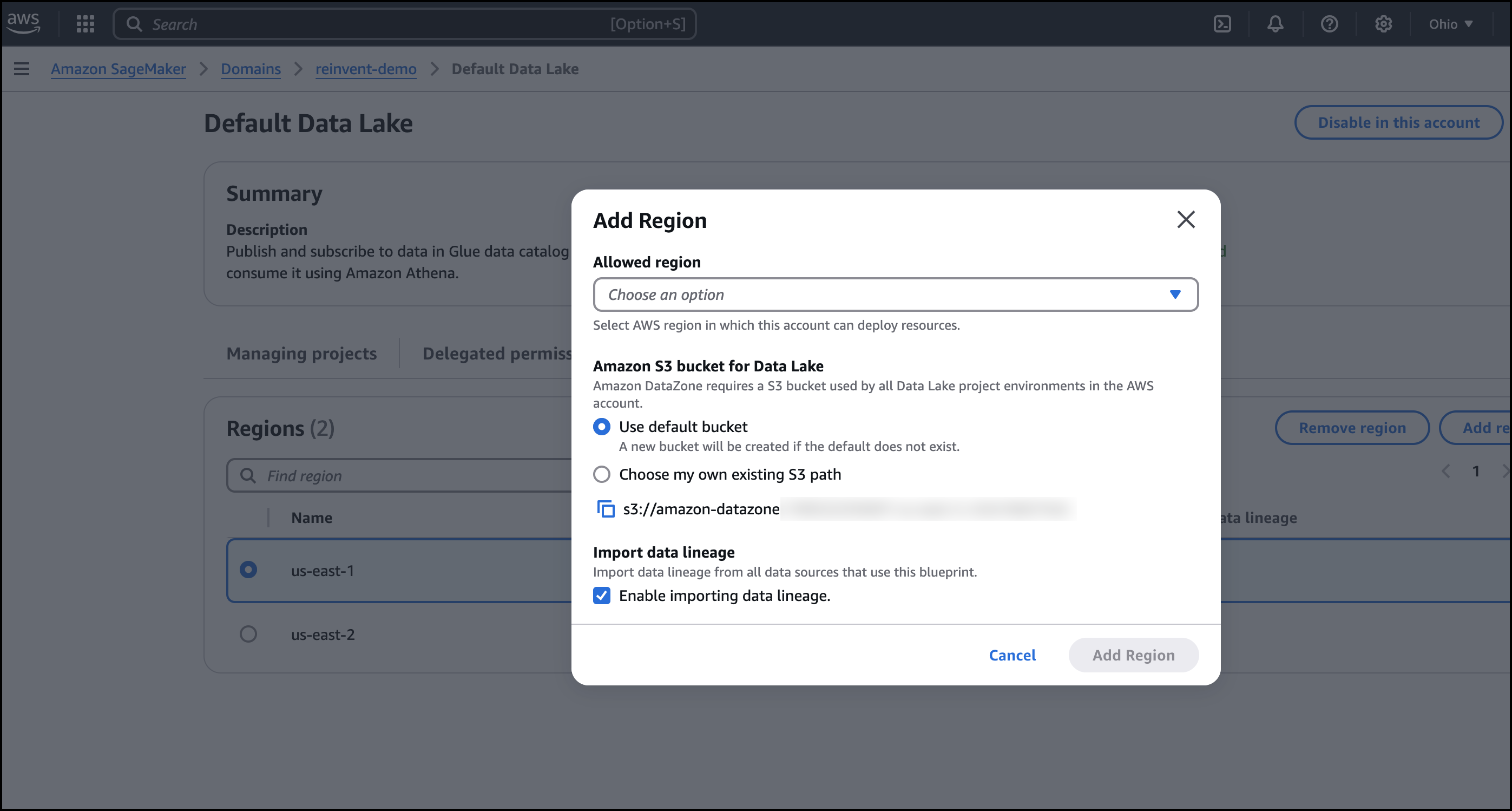1512x811 pixels.
Task: Open the services grid menu icon
Action: pos(85,23)
